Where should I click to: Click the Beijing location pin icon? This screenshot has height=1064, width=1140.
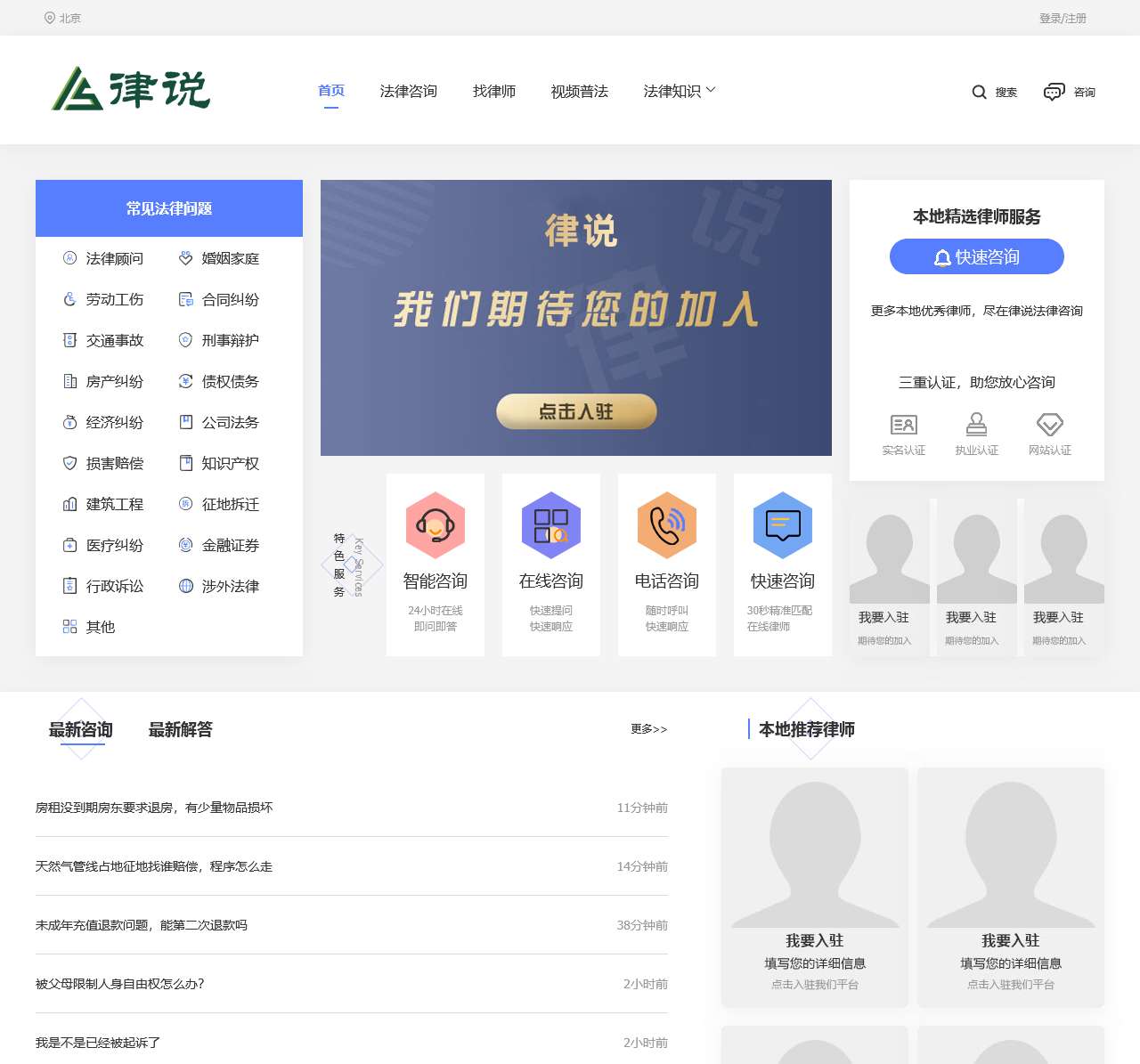point(50,18)
